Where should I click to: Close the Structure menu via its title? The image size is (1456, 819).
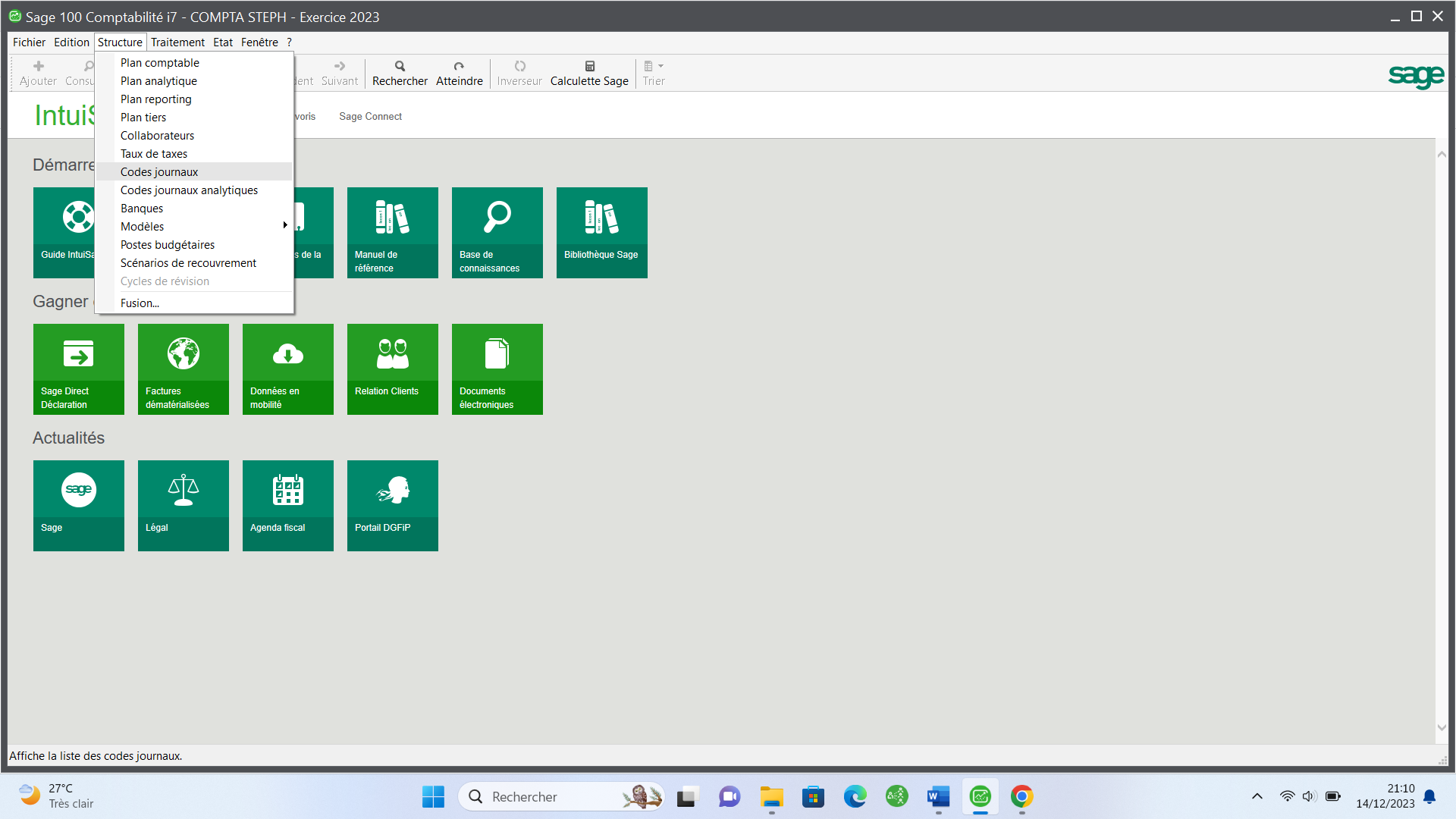pyautogui.click(x=120, y=42)
